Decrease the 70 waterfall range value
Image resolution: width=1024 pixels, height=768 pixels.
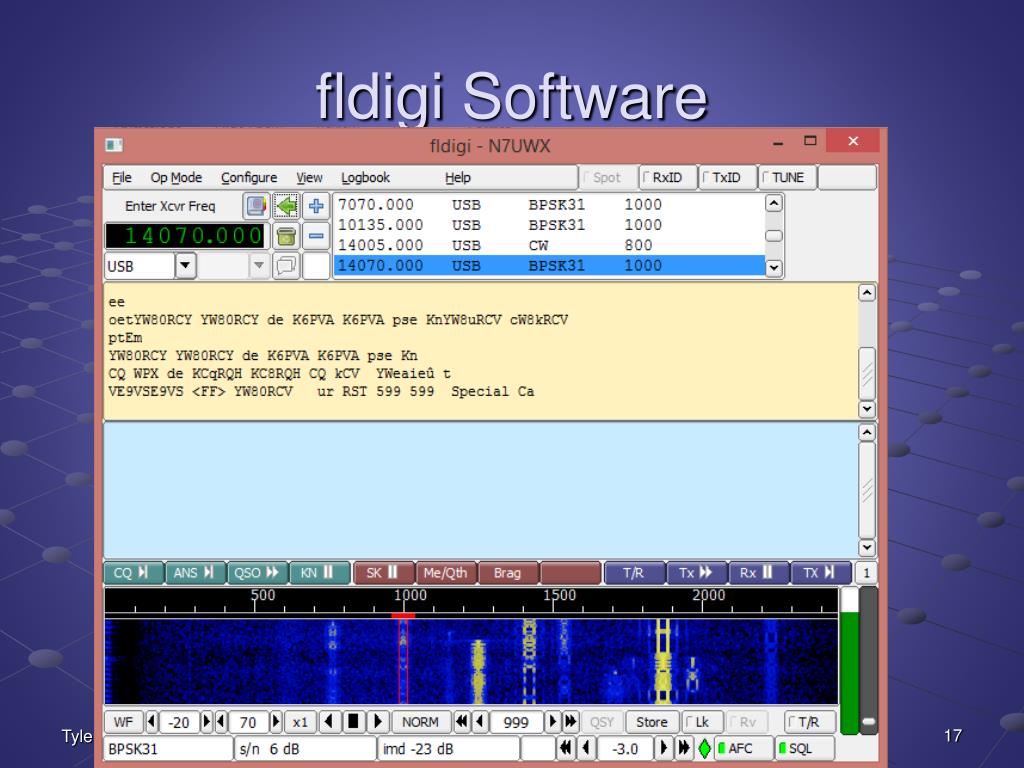[221, 722]
